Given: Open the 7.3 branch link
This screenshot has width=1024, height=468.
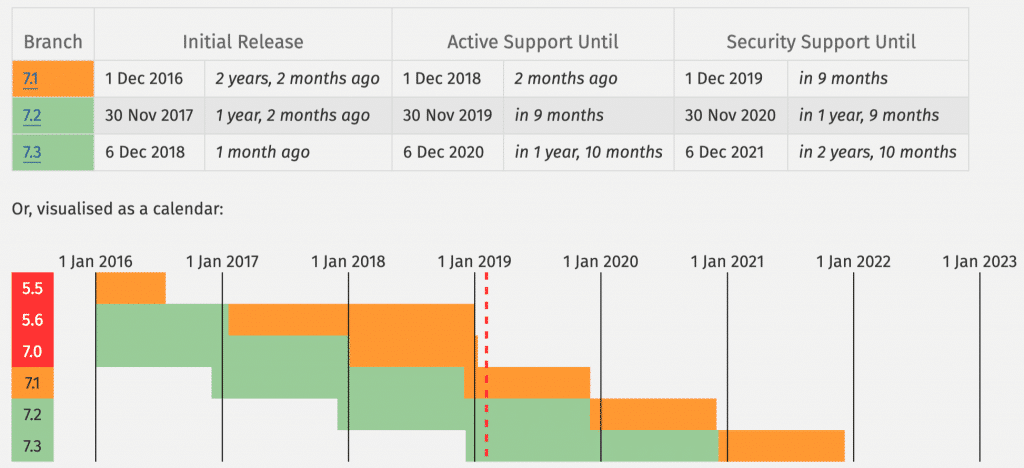Looking at the screenshot, I should point(31,152).
